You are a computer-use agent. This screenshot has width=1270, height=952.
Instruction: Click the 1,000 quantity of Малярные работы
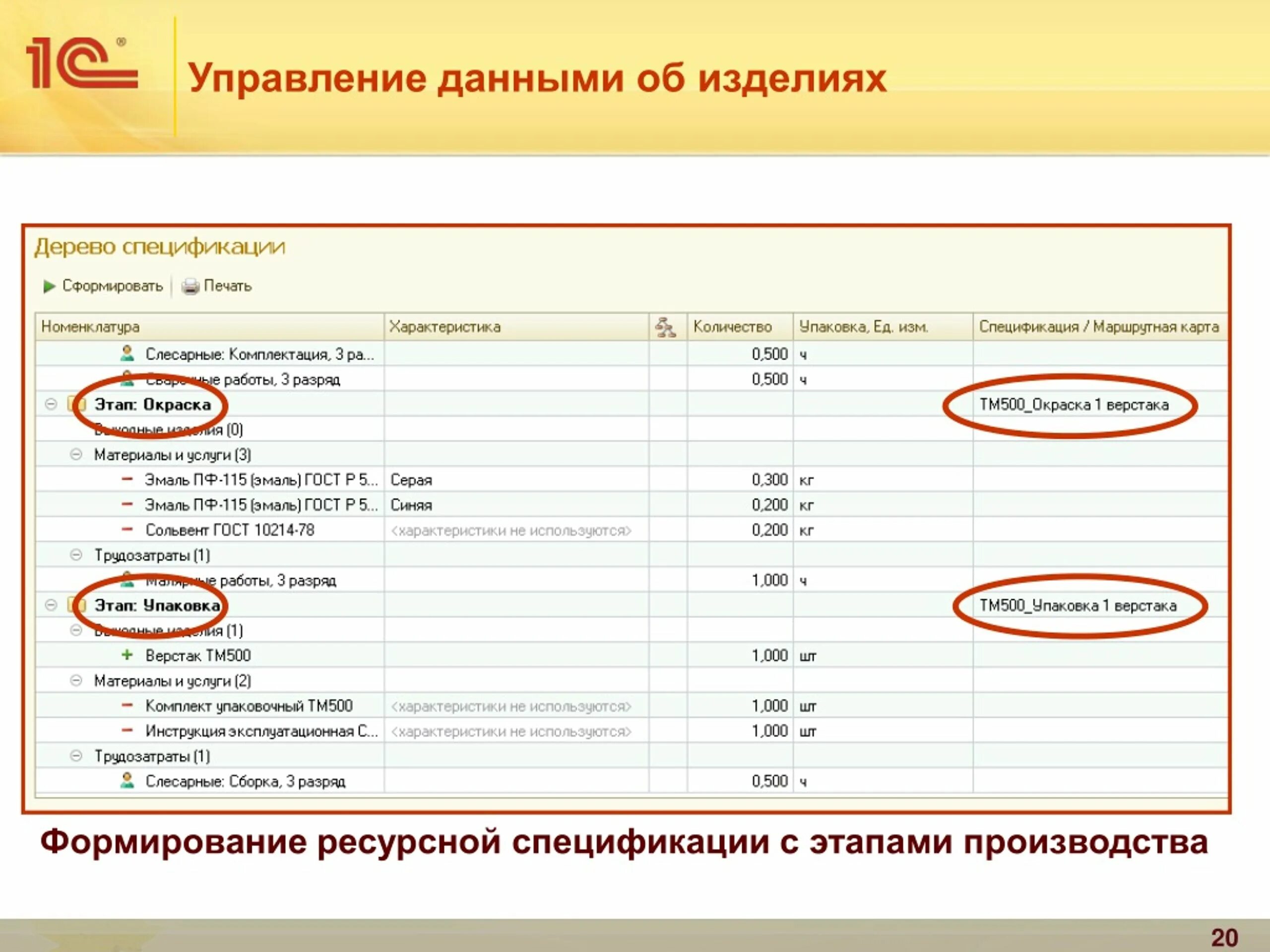click(741, 580)
